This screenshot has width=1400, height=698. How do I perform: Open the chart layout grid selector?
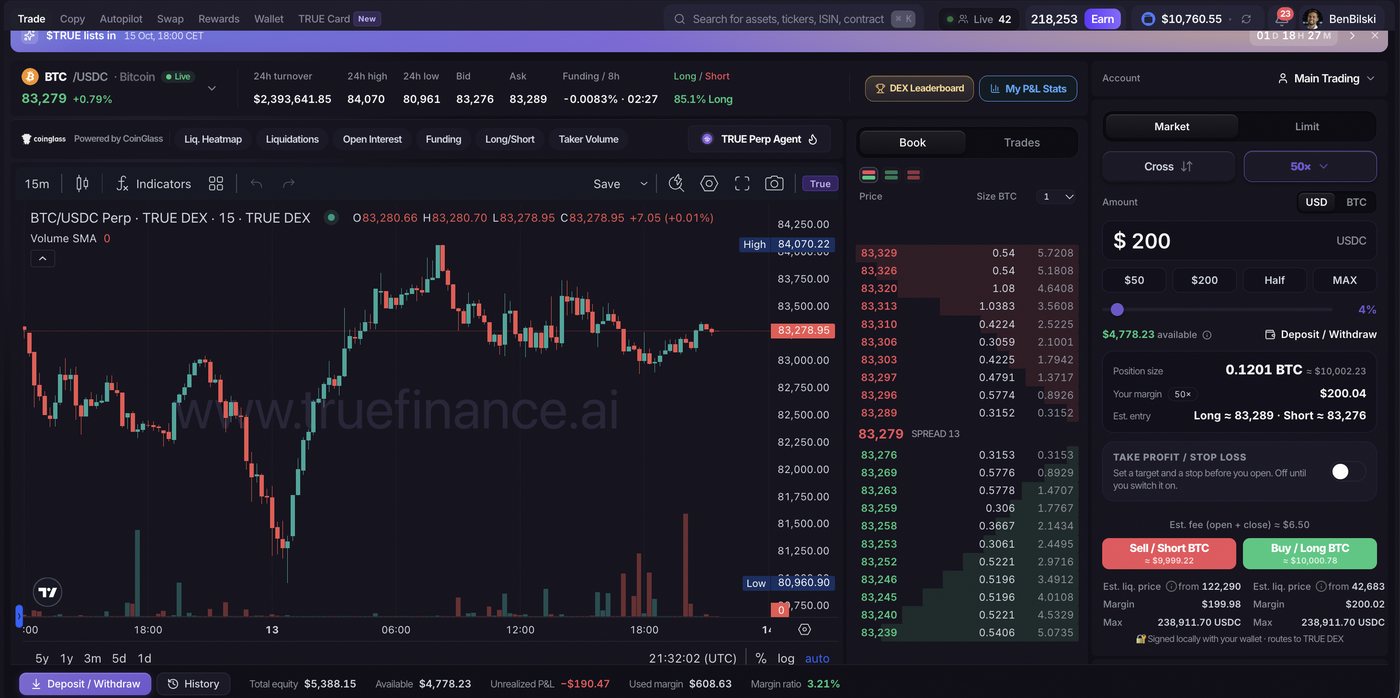(216, 184)
